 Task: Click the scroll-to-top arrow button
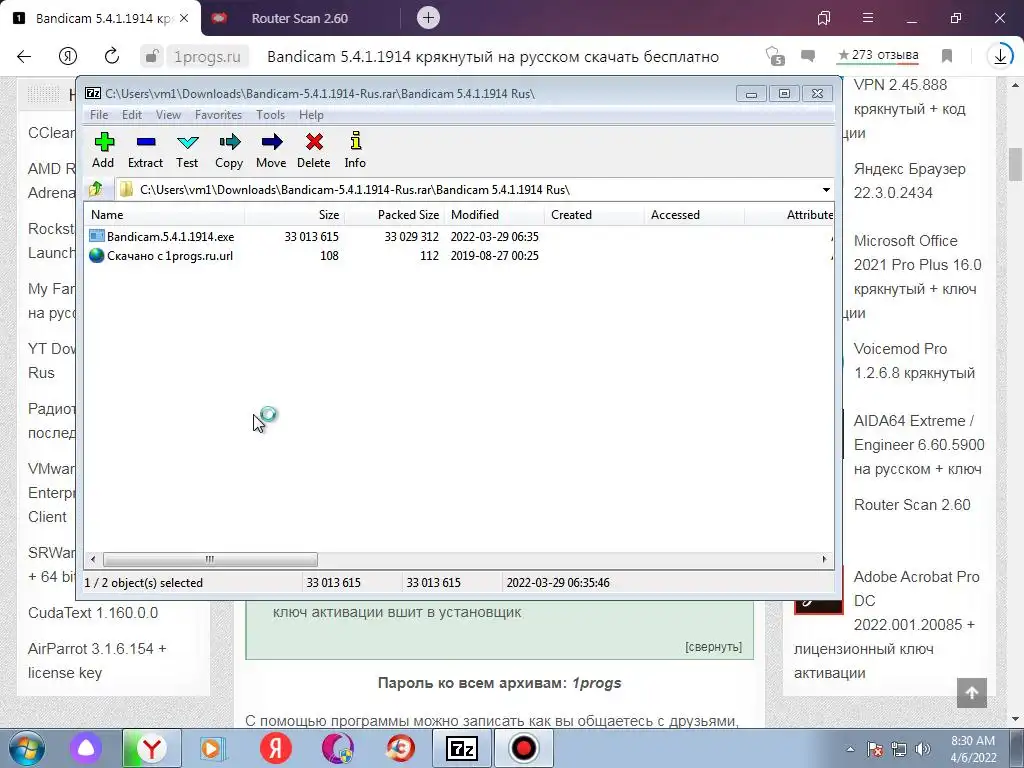pyautogui.click(x=972, y=693)
